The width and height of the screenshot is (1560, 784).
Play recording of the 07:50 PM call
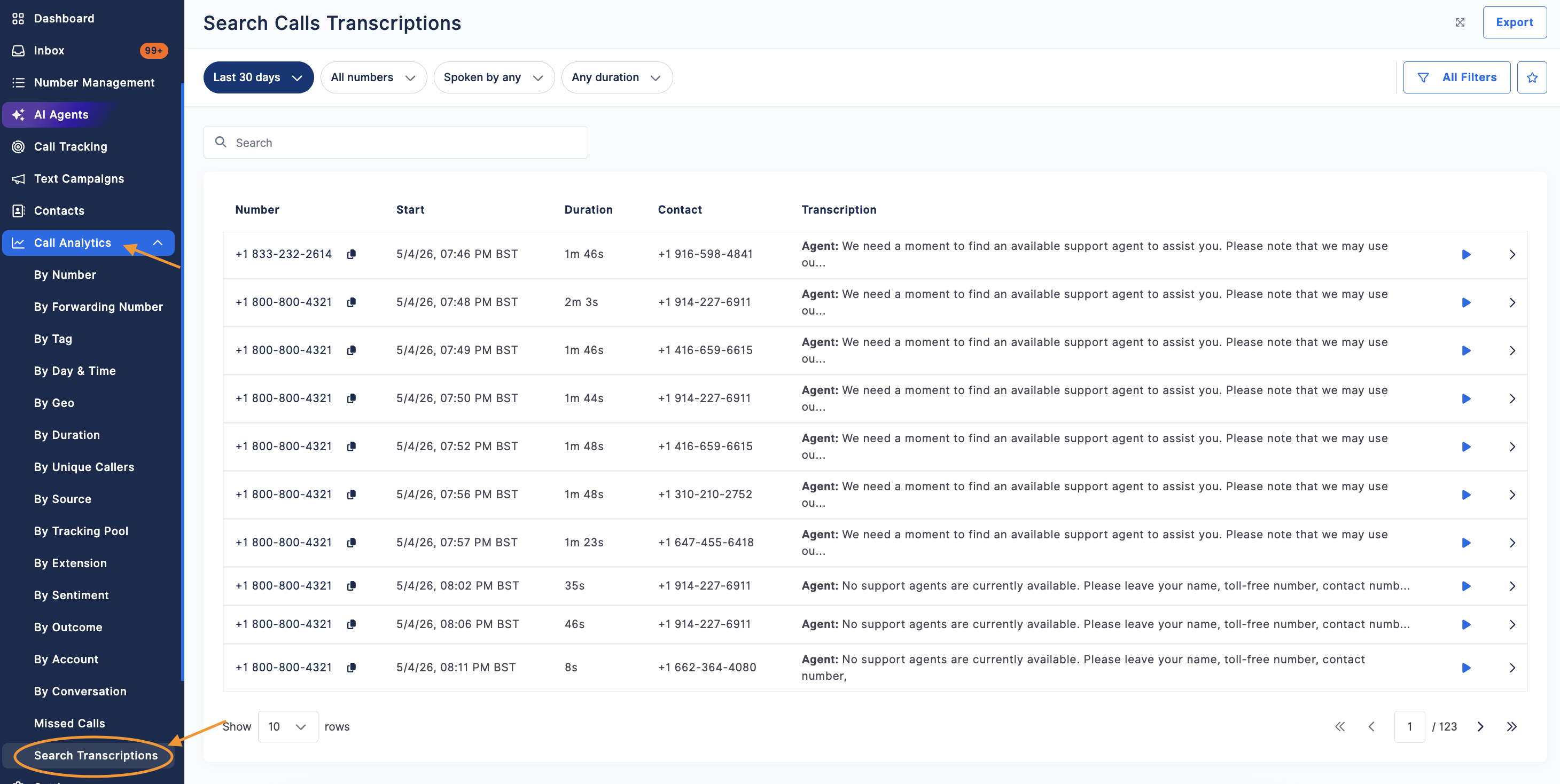coord(1466,398)
